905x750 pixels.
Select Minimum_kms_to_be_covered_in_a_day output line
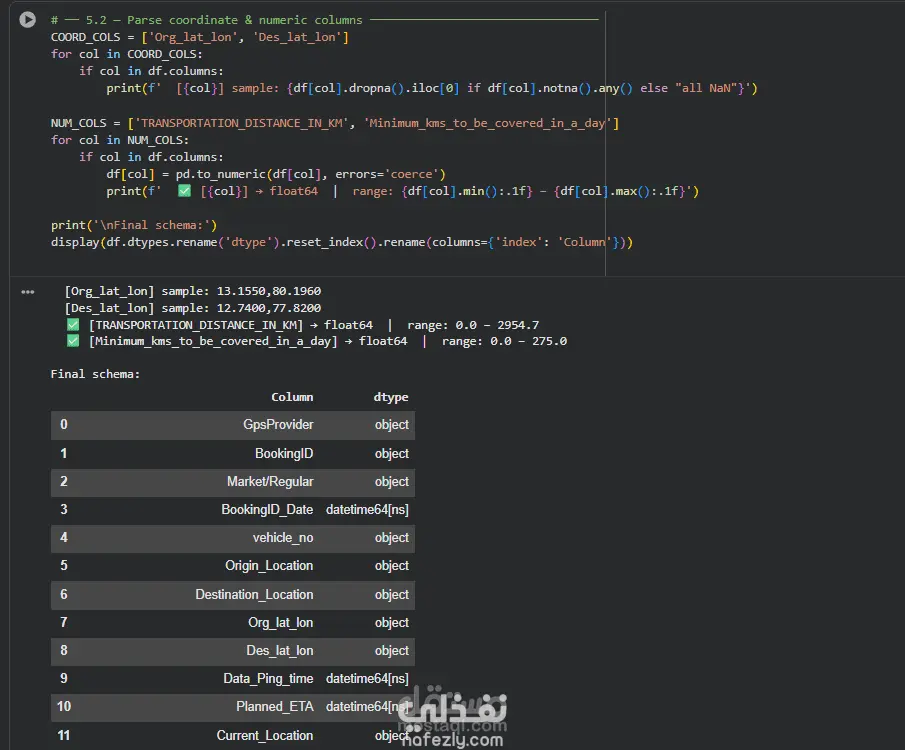pyautogui.click(x=317, y=341)
